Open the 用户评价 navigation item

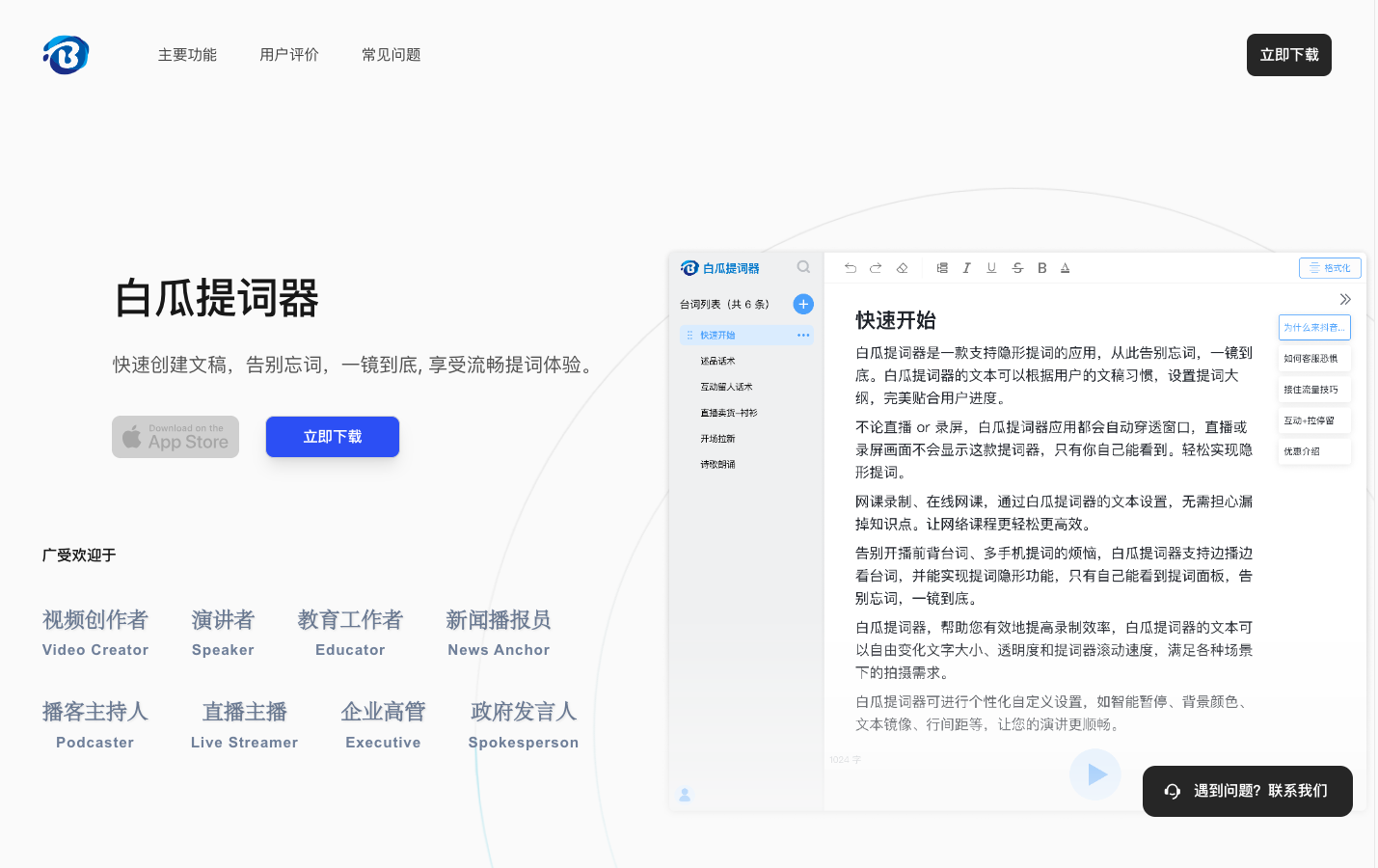[288, 55]
